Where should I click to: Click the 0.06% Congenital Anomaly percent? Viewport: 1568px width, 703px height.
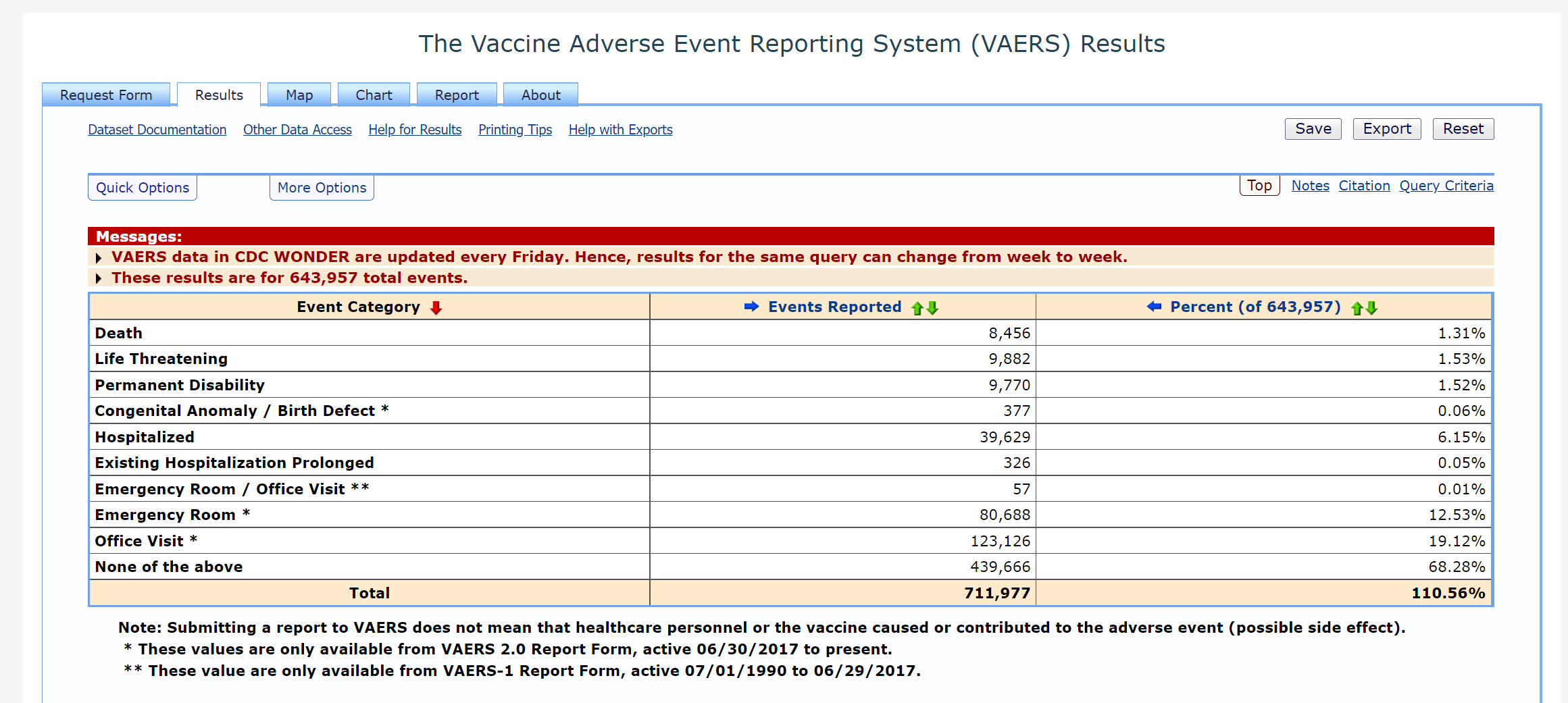tap(1461, 411)
